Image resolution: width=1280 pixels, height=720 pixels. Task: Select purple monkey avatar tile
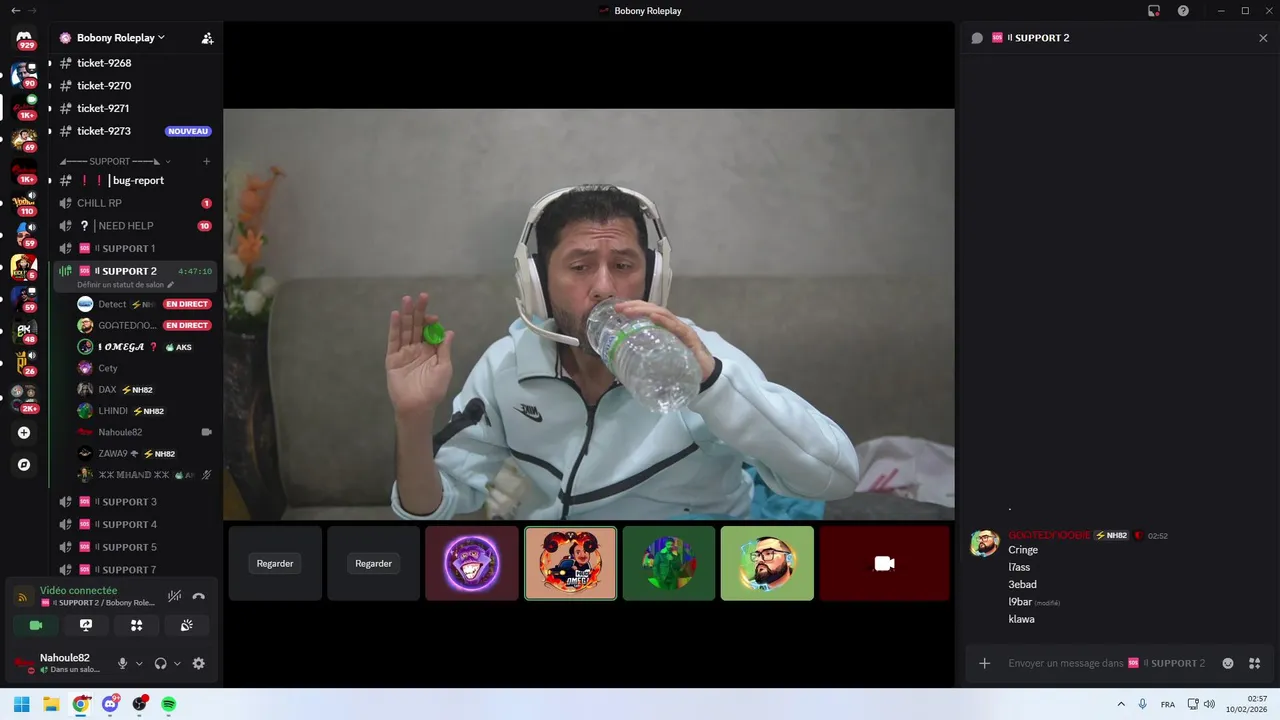[x=472, y=564]
